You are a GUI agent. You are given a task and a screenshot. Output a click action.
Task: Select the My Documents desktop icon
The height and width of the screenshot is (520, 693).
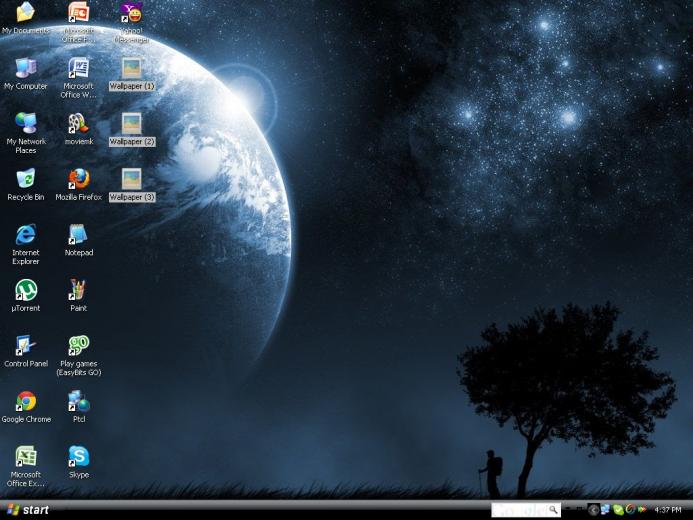26,18
